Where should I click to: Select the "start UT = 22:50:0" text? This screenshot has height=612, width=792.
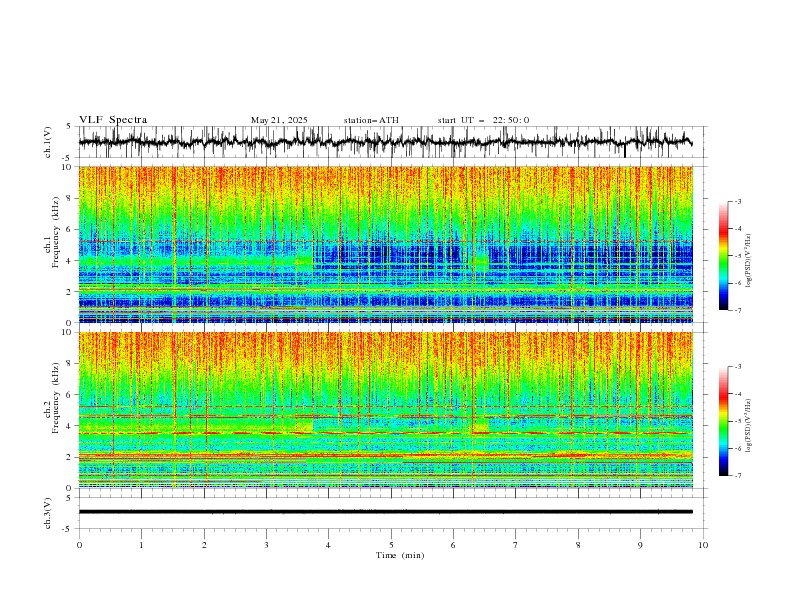[483, 120]
